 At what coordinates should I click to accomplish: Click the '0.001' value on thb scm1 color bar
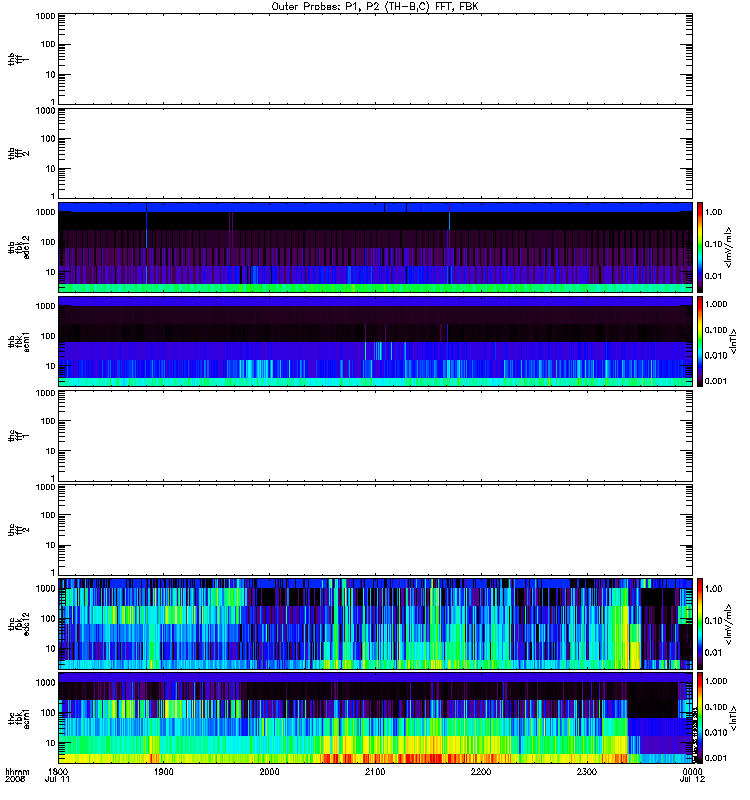pos(716,381)
